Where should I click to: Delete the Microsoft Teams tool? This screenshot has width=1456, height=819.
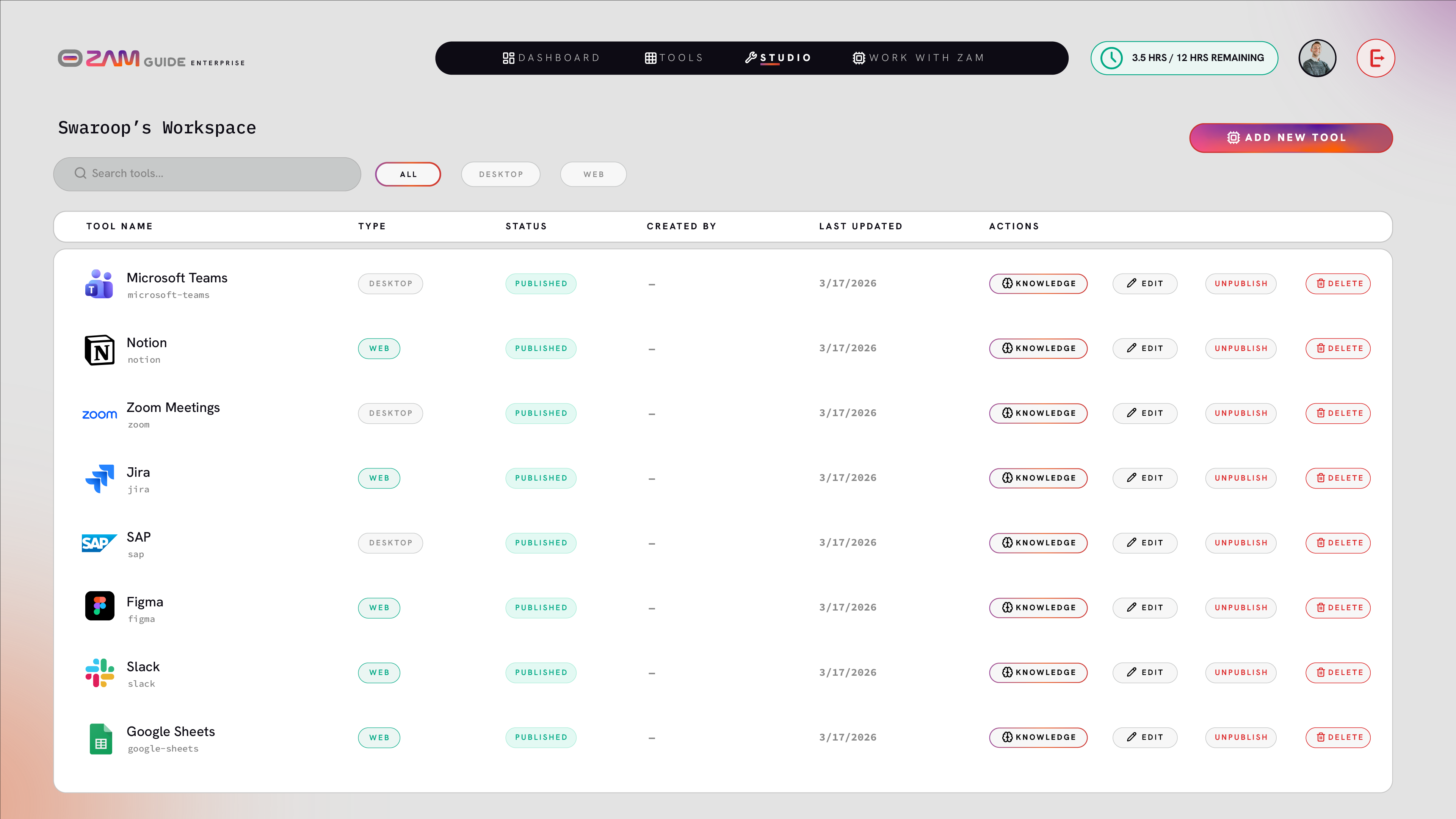tap(1338, 284)
